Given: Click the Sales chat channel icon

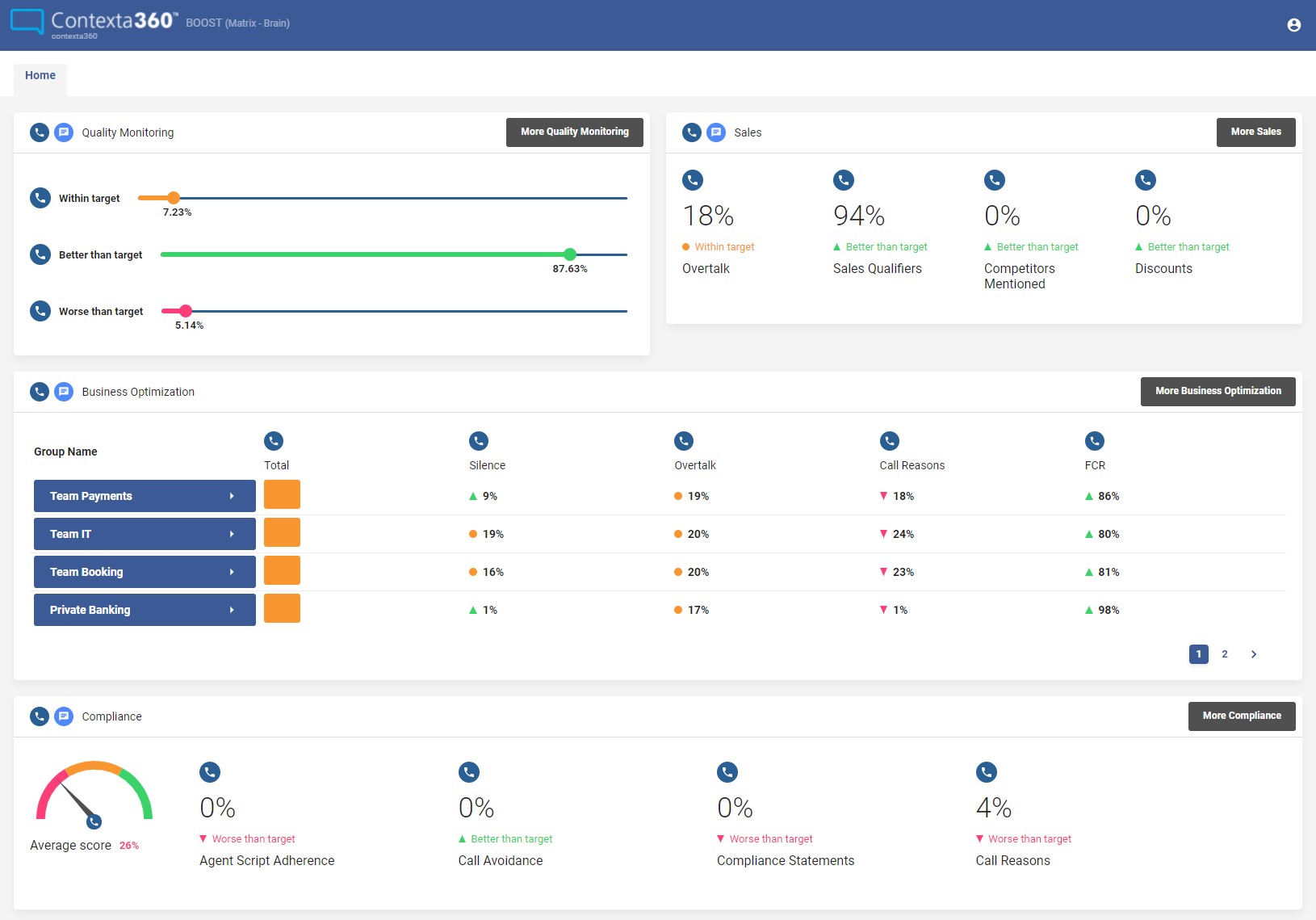Looking at the screenshot, I should click(x=716, y=132).
